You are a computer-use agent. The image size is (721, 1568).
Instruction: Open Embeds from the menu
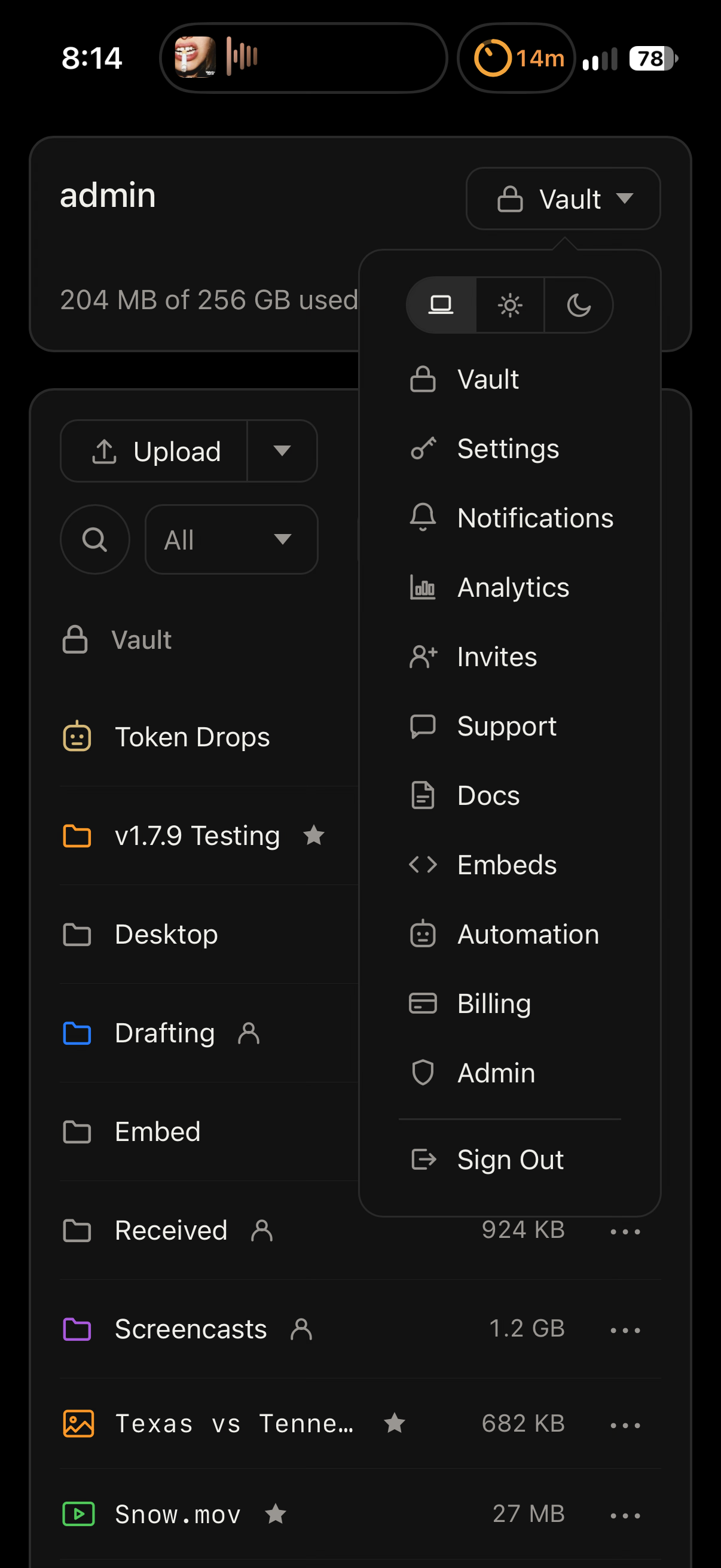pyautogui.click(x=510, y=865)
